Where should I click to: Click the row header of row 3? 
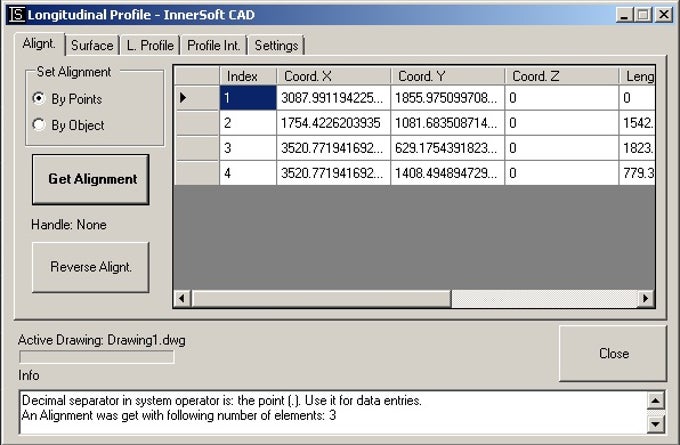196,148
